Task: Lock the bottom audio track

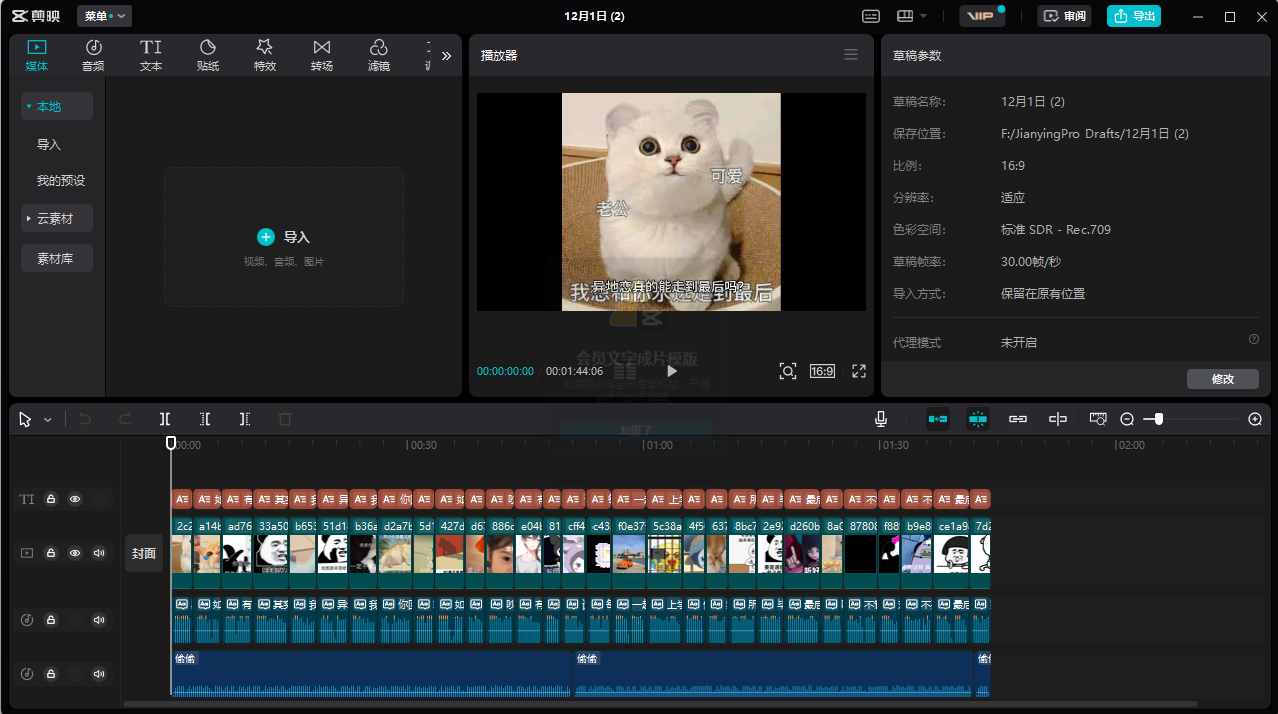Action: (51, 674)
